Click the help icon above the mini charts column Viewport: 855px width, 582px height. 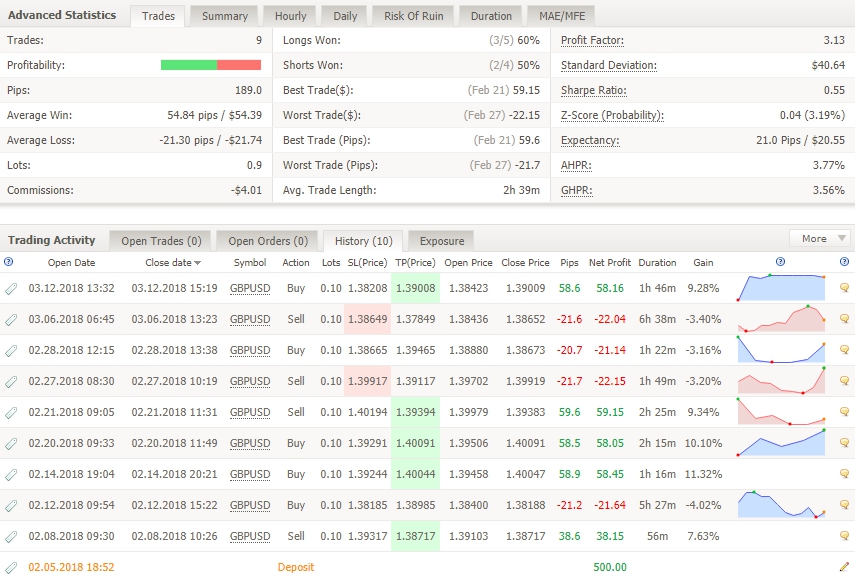point(780,262)
